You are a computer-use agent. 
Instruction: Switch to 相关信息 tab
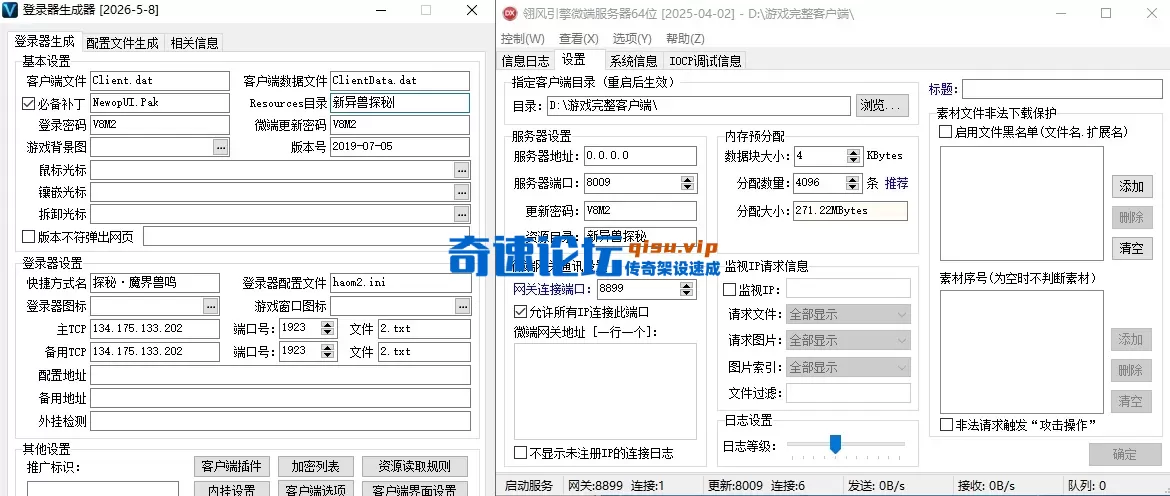click(x=194, y=43)
